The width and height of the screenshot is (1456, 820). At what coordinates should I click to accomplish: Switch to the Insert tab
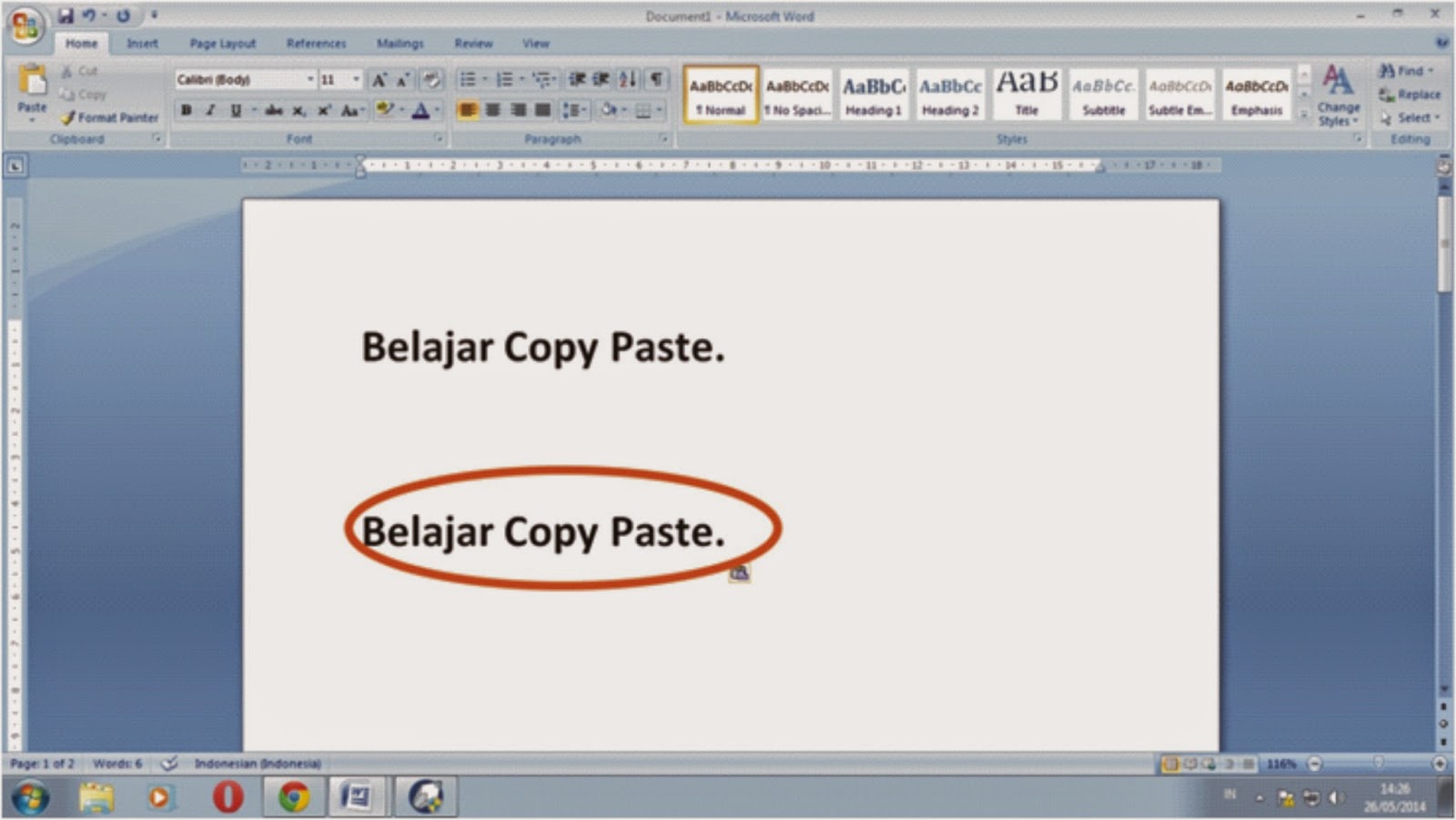[141, 43]
